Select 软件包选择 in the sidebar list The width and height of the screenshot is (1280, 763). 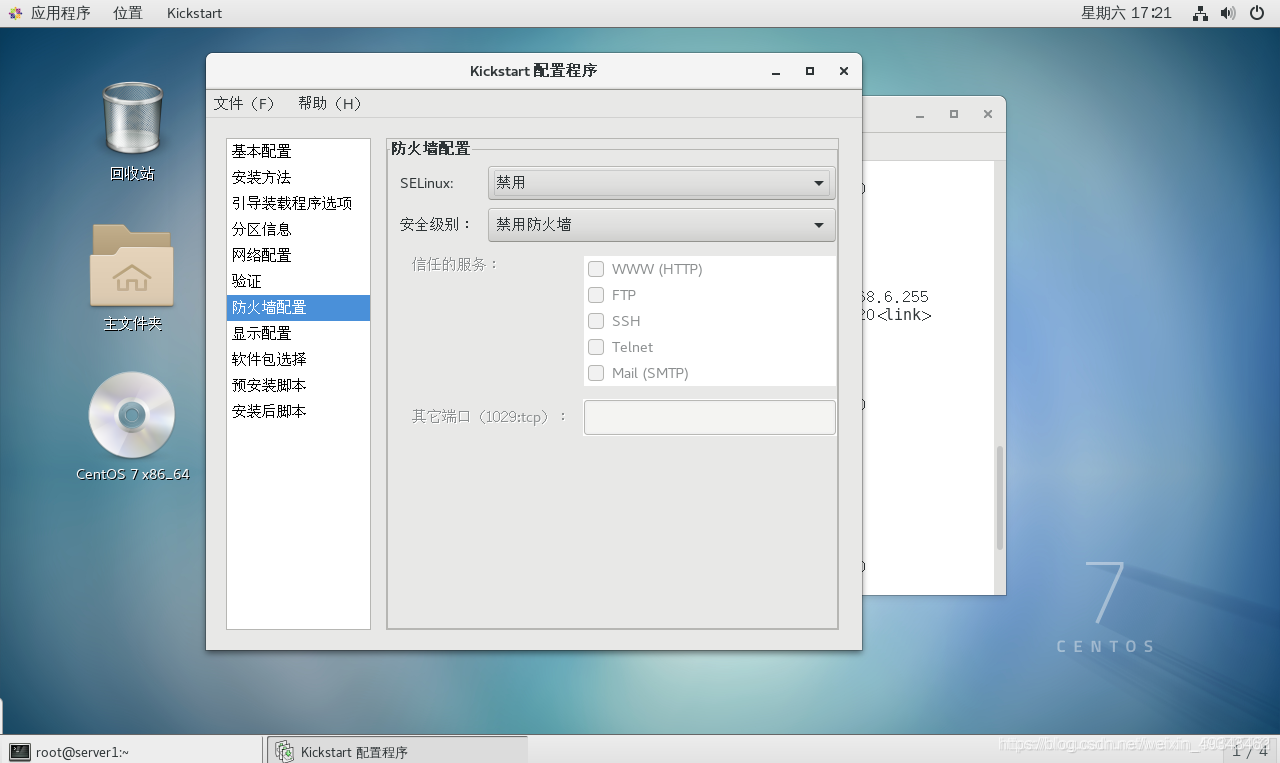click(x=298, y=359)
